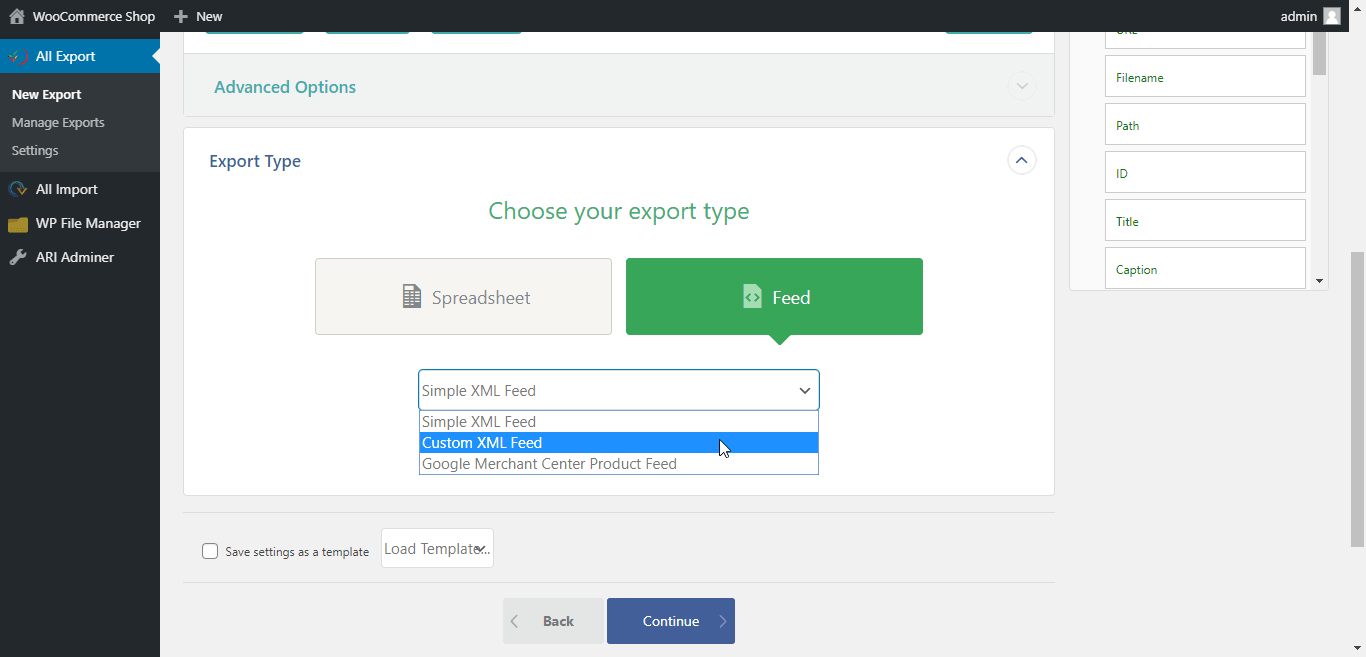1366x657 pixels.
Task: Click the field list scroll-down arrow
Action: pyautogui.click(x=1320, y=282)
